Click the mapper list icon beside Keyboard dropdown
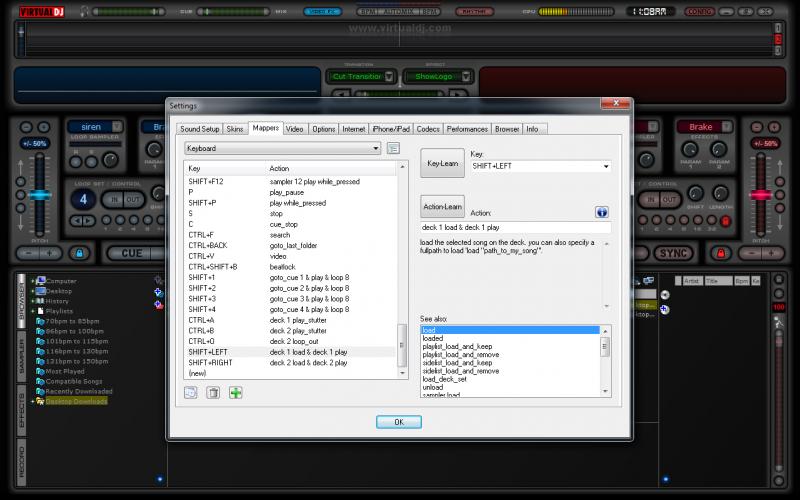This screenshot has height=500, width=800. [393, 148]
